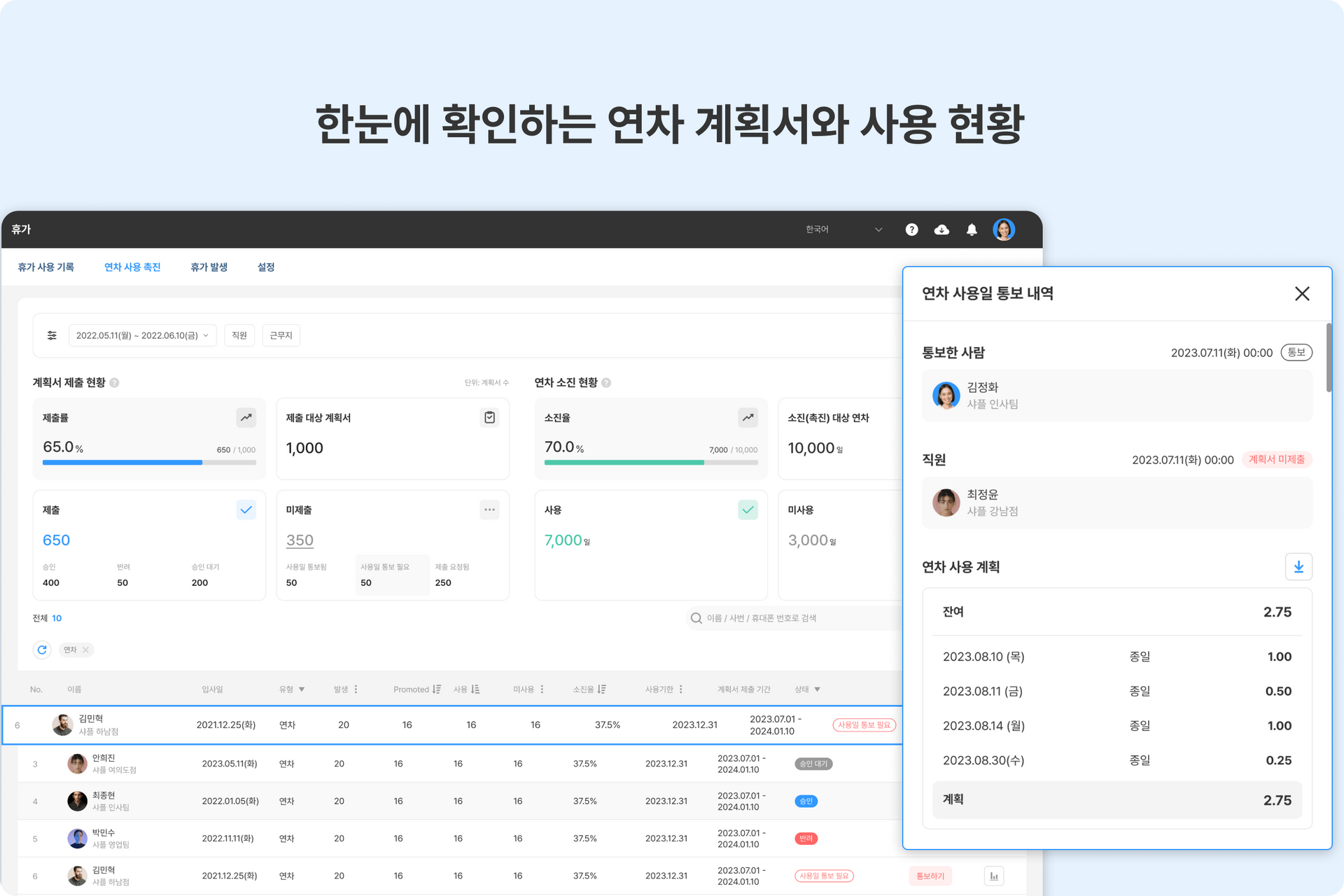Image resolution: width=1344 pixels, height=896 pixels.
Task: Click the trend arrow icon on 제출률 card
Action: tap(246, 418)
